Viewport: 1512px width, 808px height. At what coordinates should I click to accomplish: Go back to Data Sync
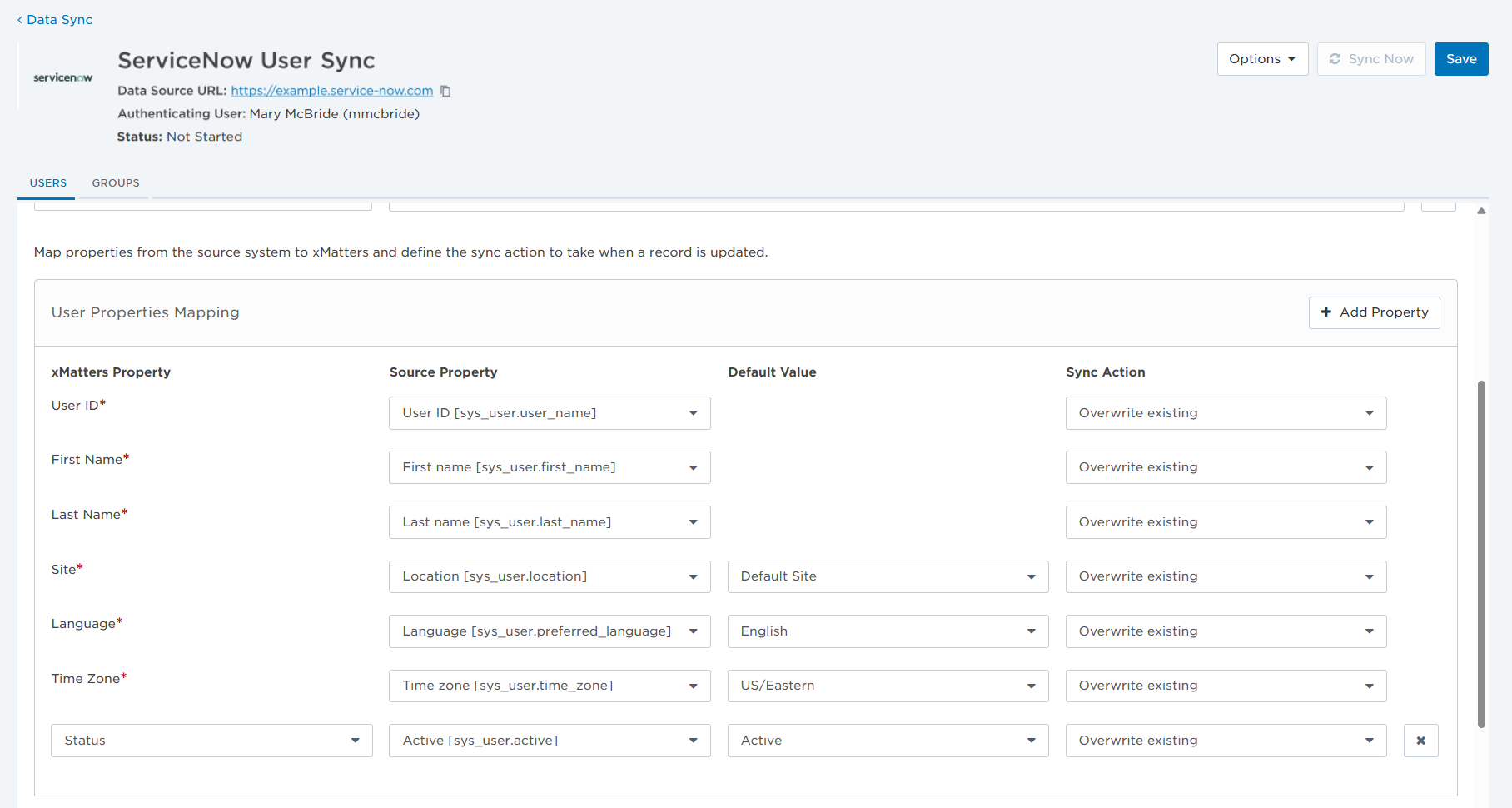[x=55, y=19]
